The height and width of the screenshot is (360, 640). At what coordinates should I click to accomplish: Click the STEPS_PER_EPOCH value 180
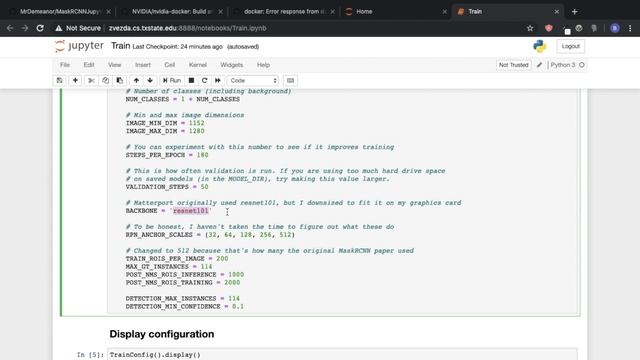pyautogui.click(x=202, y=155)
